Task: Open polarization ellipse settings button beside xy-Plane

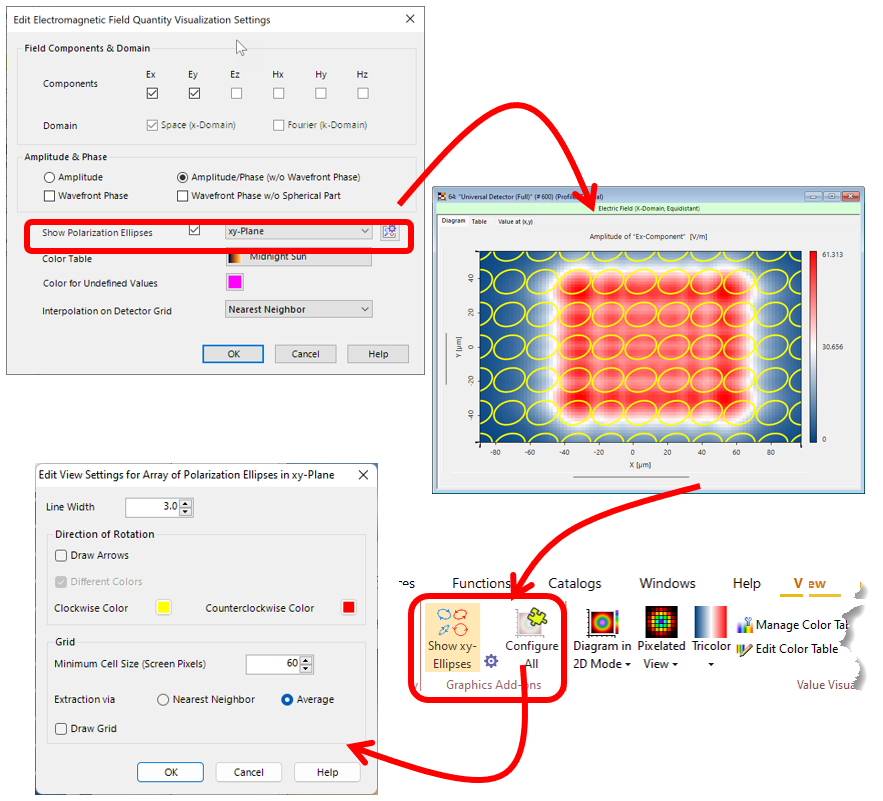Action: 390,232
